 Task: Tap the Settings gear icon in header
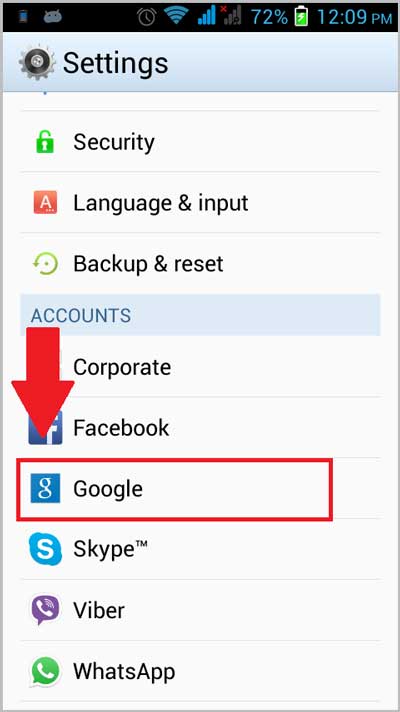point(37,62)
